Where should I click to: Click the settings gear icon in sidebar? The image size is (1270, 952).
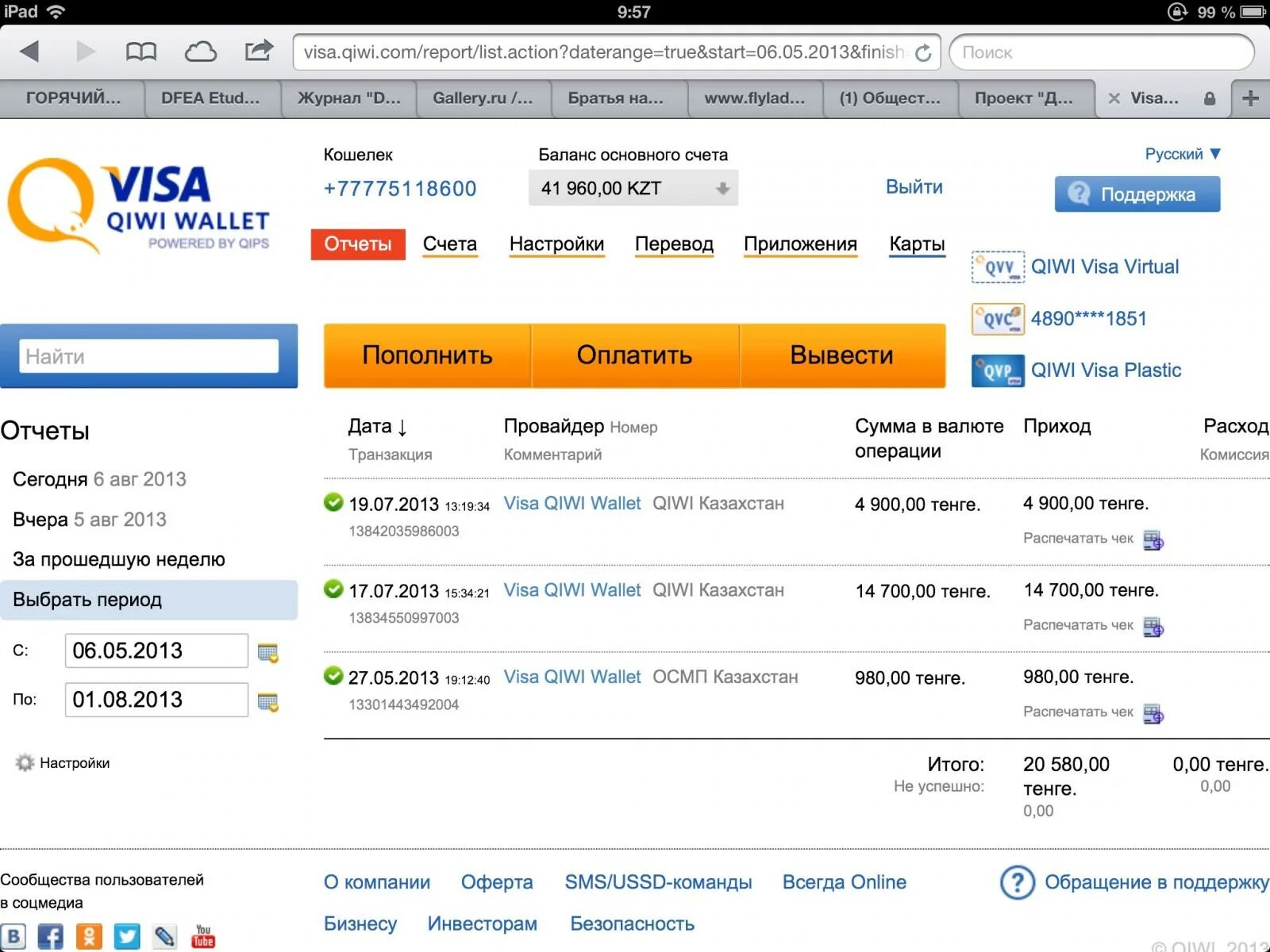click(x=25, y=762)
